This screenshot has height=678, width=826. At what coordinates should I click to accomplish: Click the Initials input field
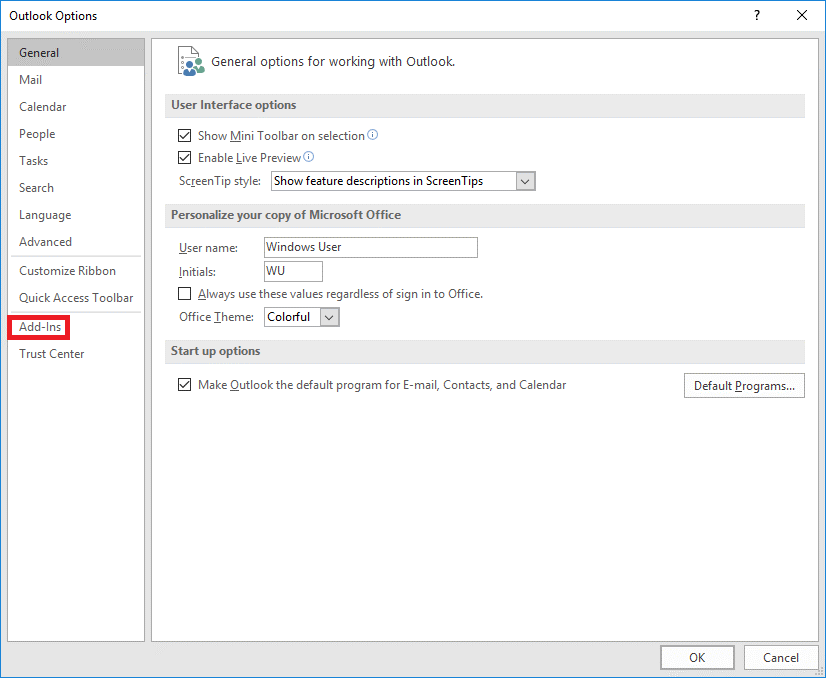[x=293, y=271]
